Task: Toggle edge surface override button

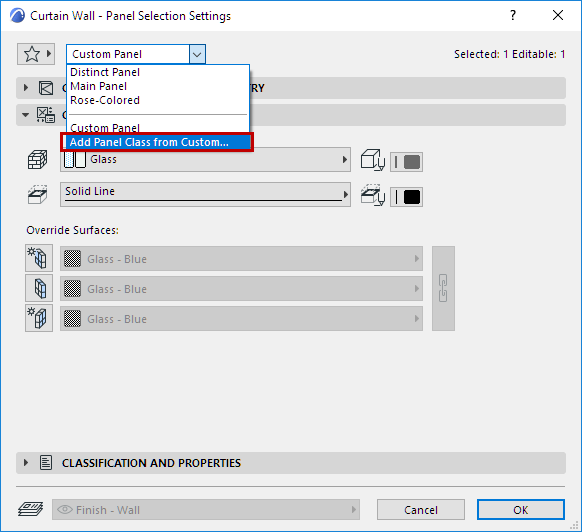Action: click(x=39, y=288)
